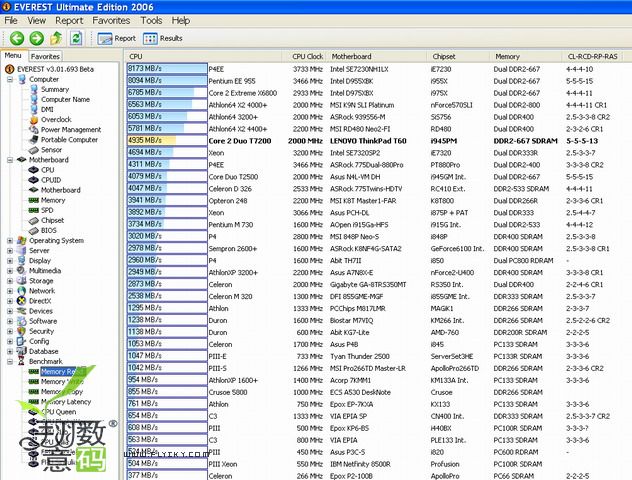Open the Favorites menu

[x=111, y=21]
